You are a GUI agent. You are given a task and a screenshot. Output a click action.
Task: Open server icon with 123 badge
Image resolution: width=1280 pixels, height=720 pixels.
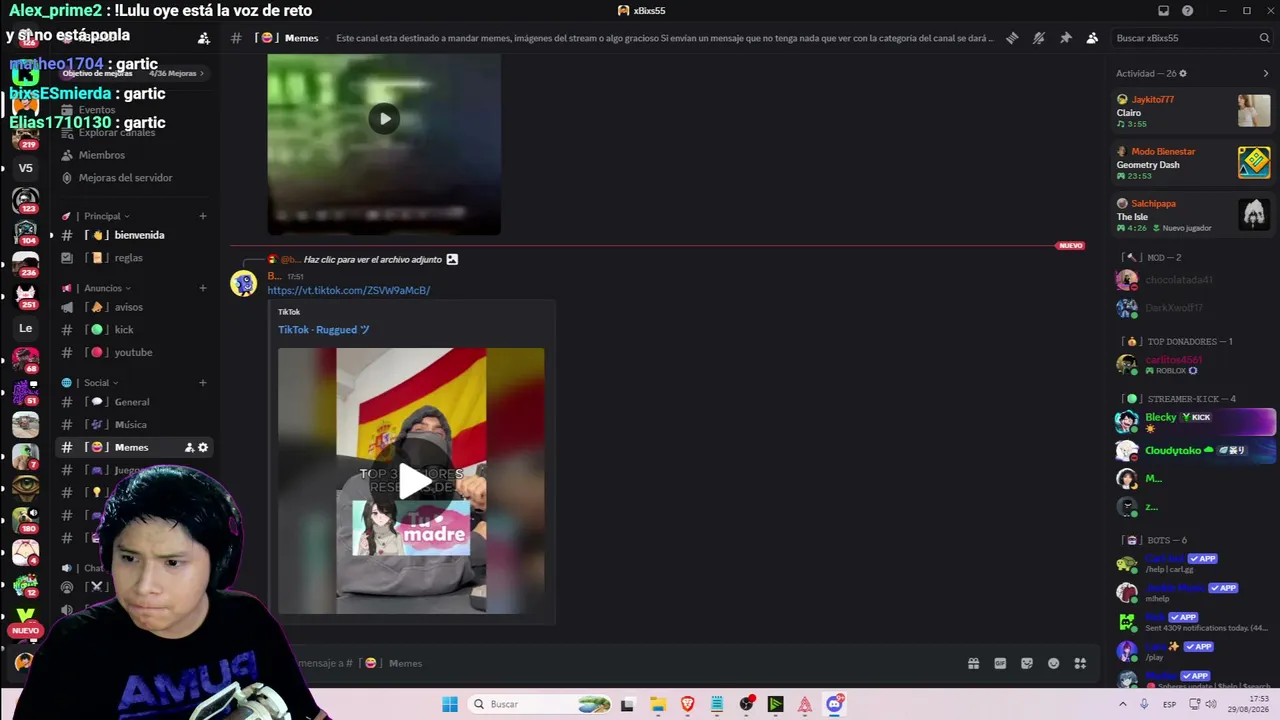click(x=26, y=200)
